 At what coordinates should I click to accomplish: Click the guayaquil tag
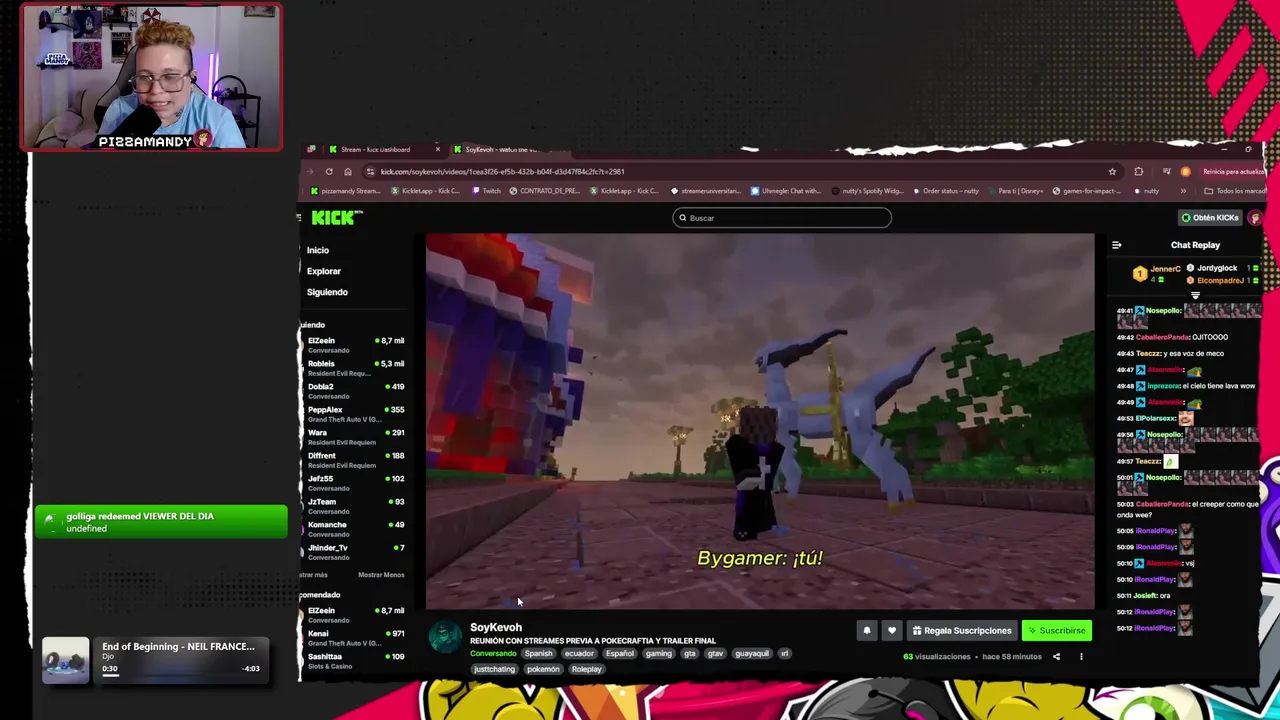tap(752, 654)
